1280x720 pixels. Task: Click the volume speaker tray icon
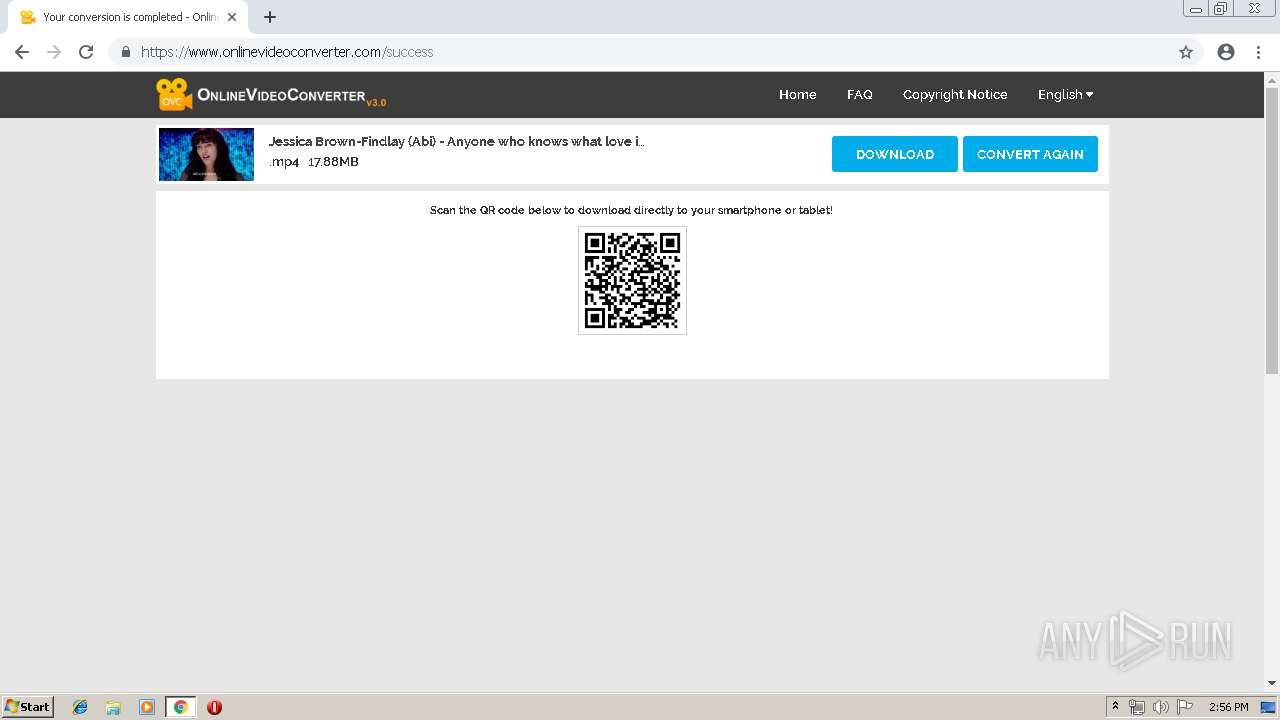[x=1160, y=707]
